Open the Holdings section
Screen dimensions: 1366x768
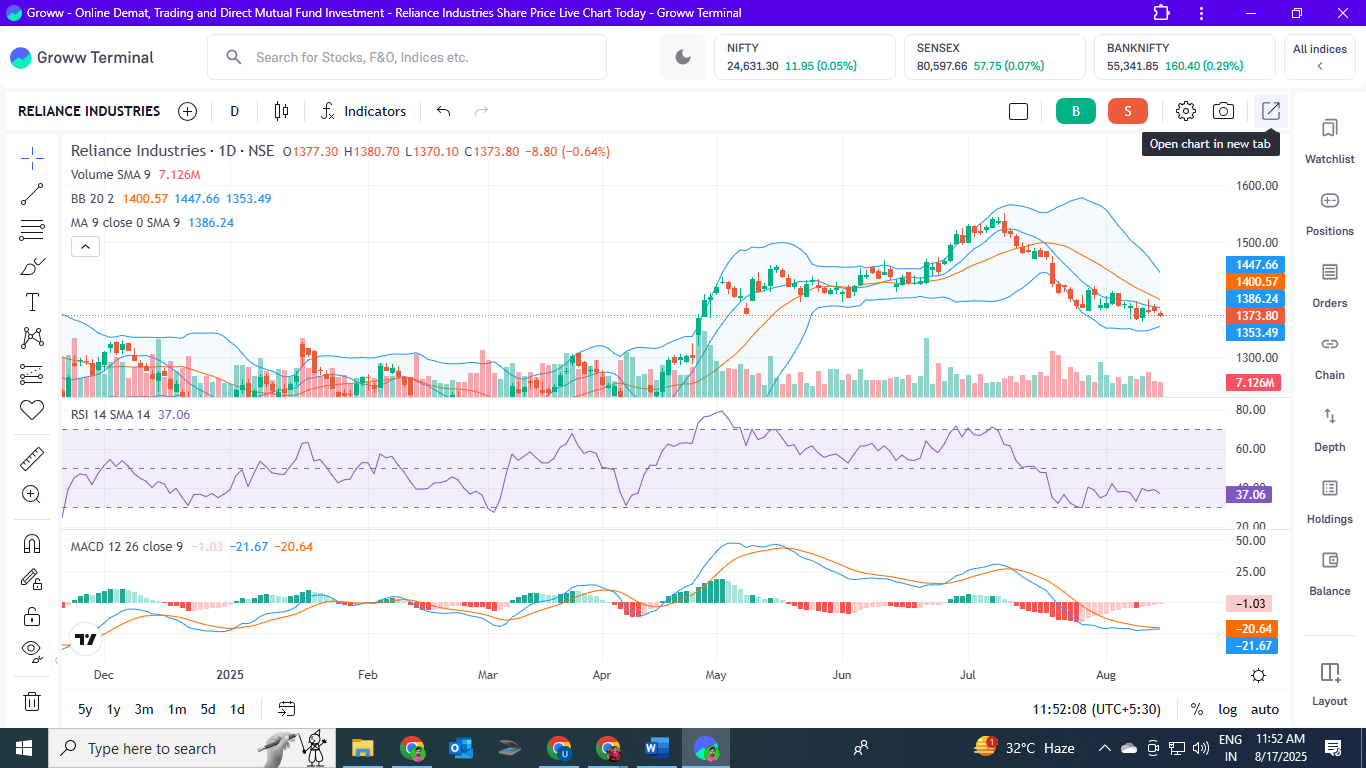[x=1329, y=503]
